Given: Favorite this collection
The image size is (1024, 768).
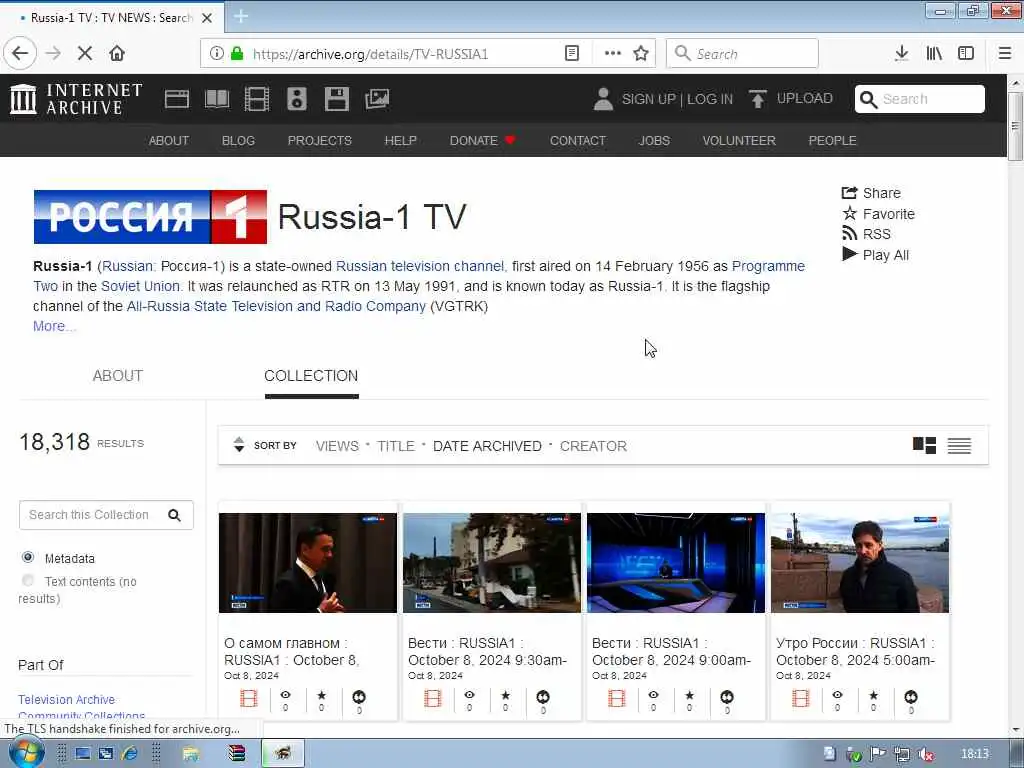Looking at the screenshot, I should tap(878, 214).
